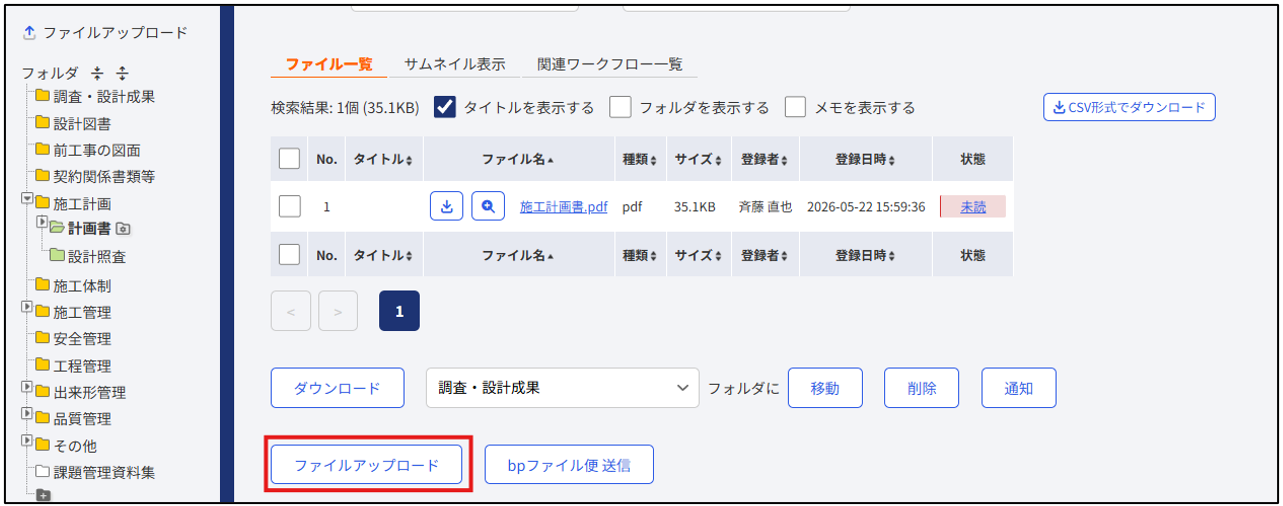Click the ファイルアップロード button below the list
Viewport: 1283px width, 506px height.
367,465
